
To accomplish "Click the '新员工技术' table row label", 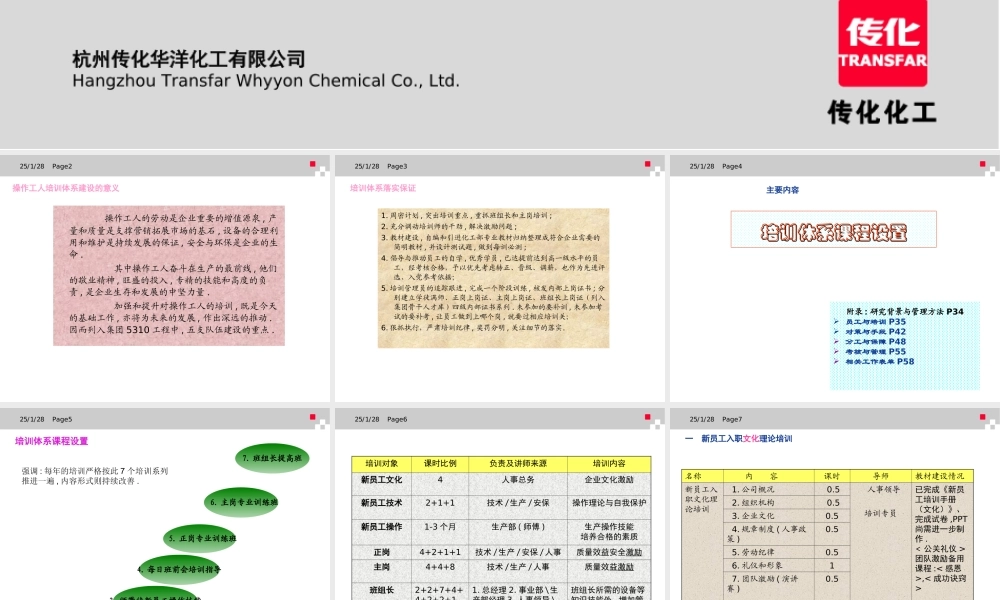I will pos(381,503).
